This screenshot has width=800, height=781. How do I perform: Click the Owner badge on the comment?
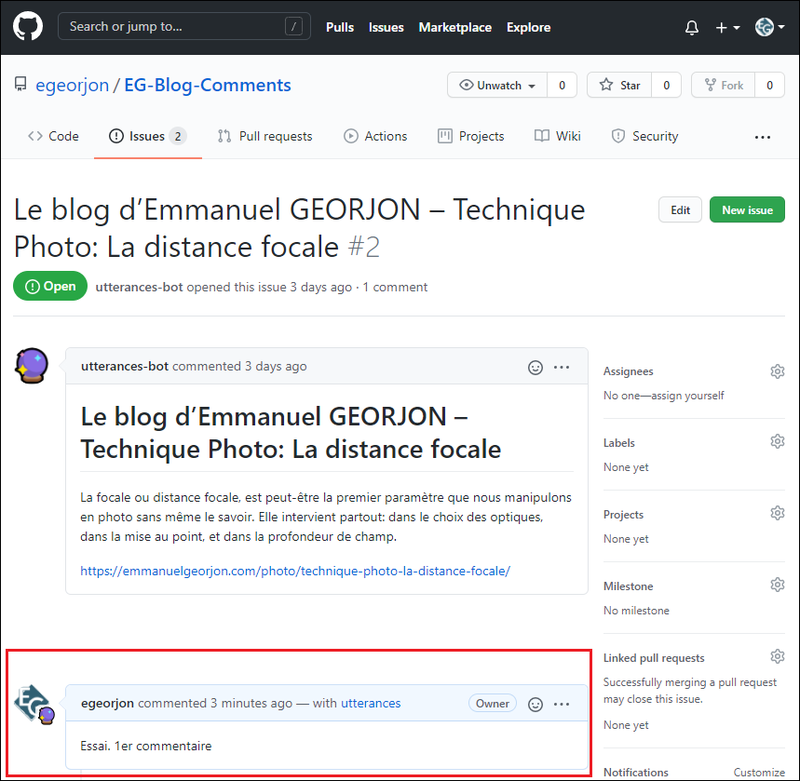[492, 703]
